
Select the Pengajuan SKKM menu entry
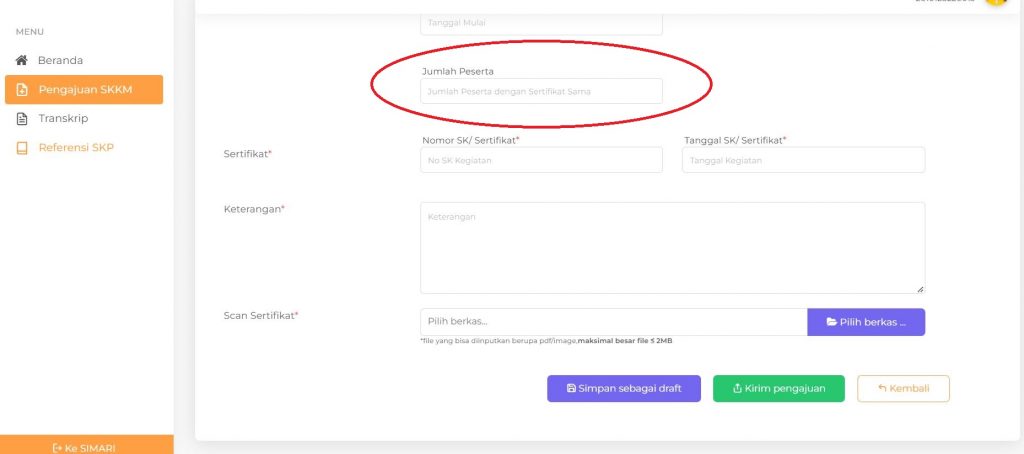point(84,89)
